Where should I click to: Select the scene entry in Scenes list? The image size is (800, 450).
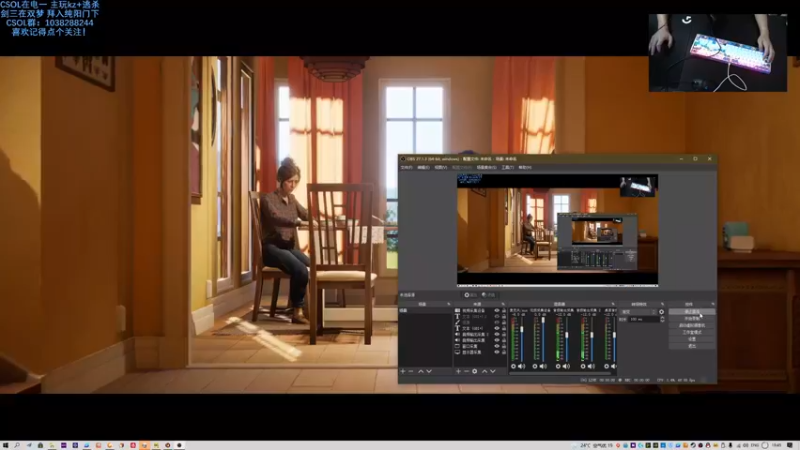[426, 310]
